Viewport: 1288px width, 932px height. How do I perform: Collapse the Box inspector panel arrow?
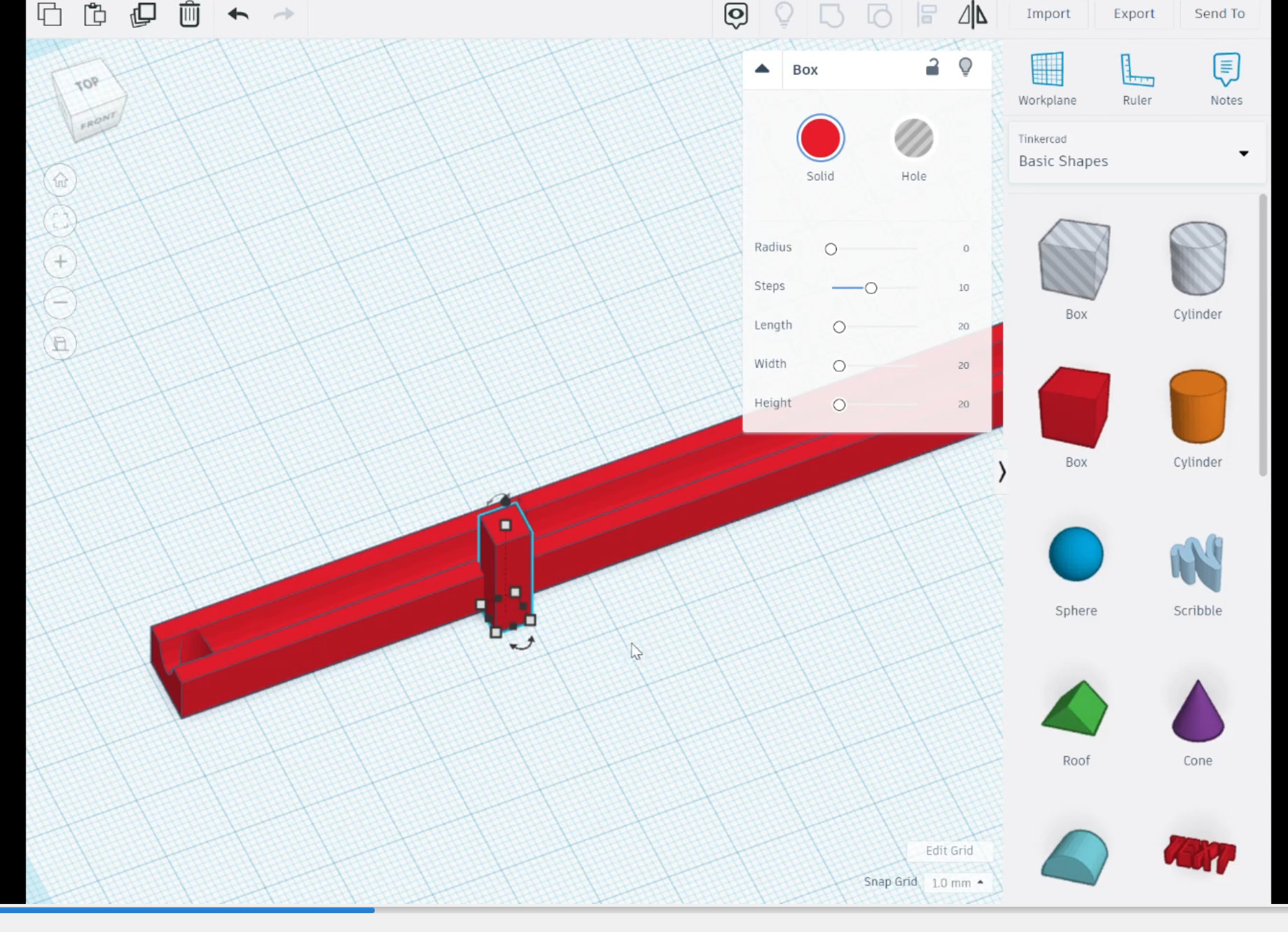[x=762, y=69]
